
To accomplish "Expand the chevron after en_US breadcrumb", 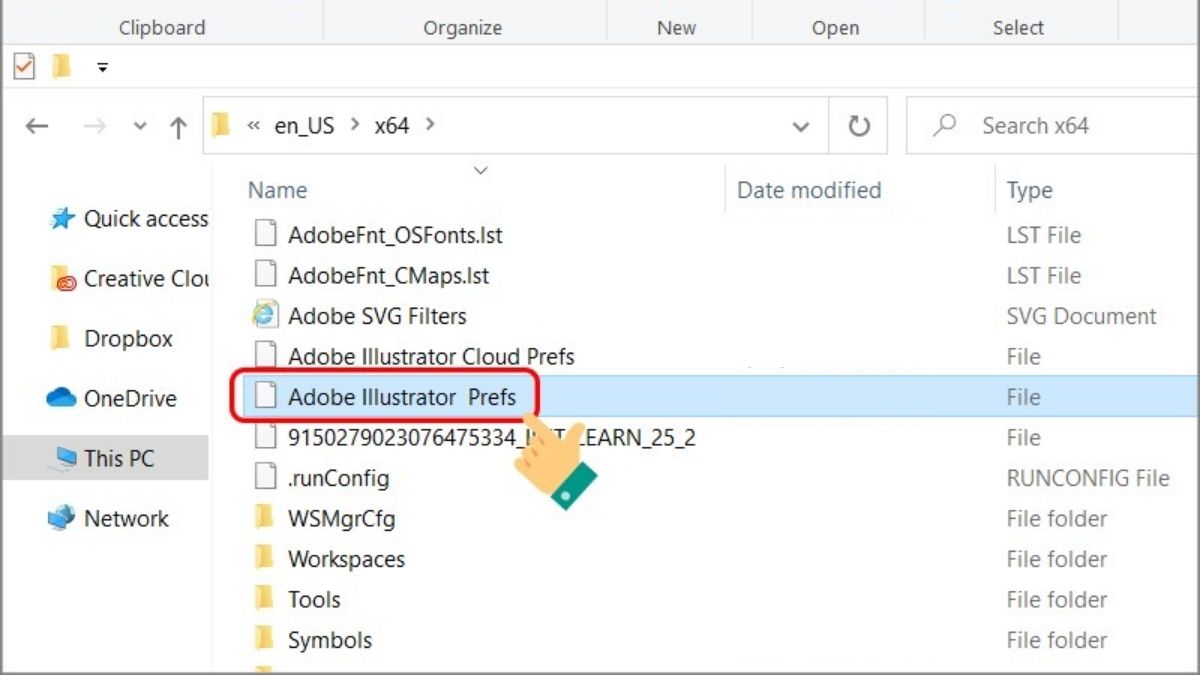I will (x=355, y=126).
